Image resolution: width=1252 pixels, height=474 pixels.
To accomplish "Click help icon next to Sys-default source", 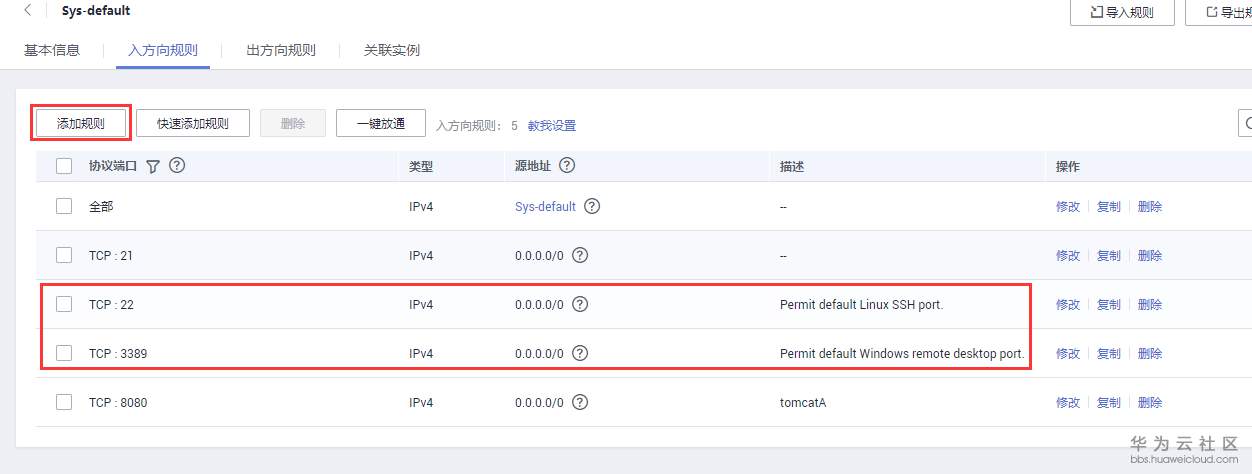I will pos(592,206).
